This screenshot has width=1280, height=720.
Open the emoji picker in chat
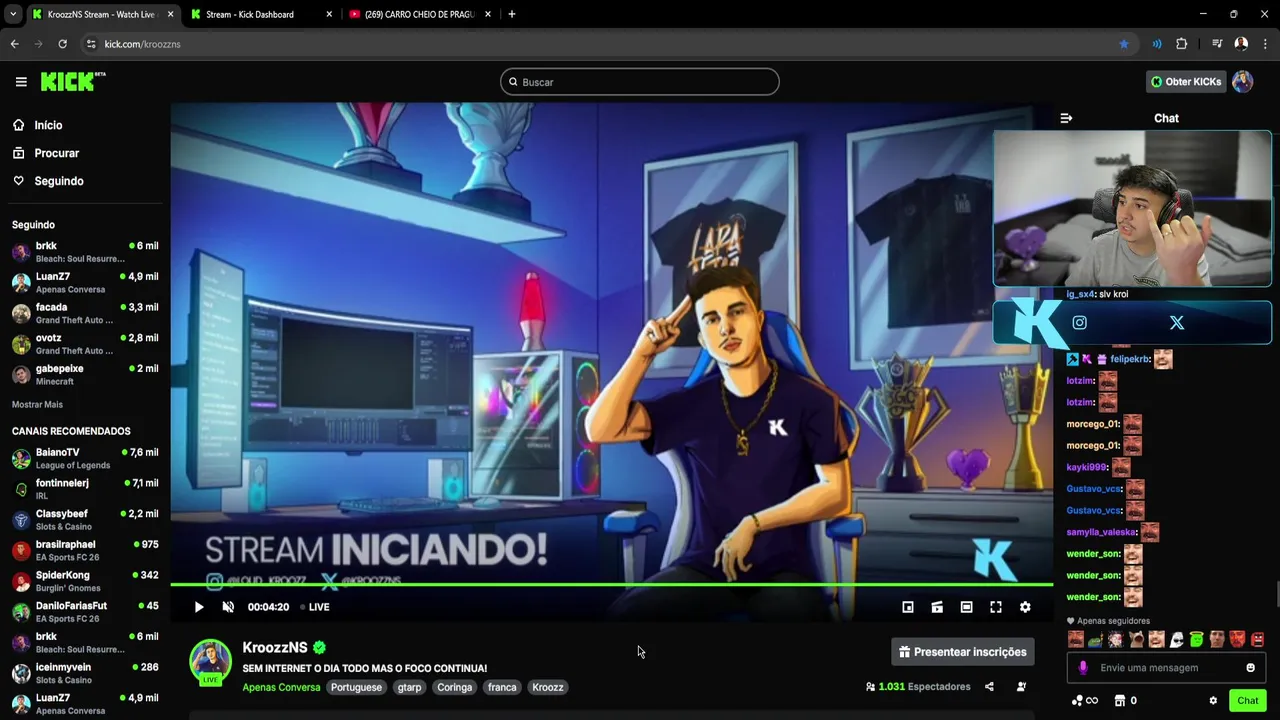pyautogui.click(x=1250, y=668)
